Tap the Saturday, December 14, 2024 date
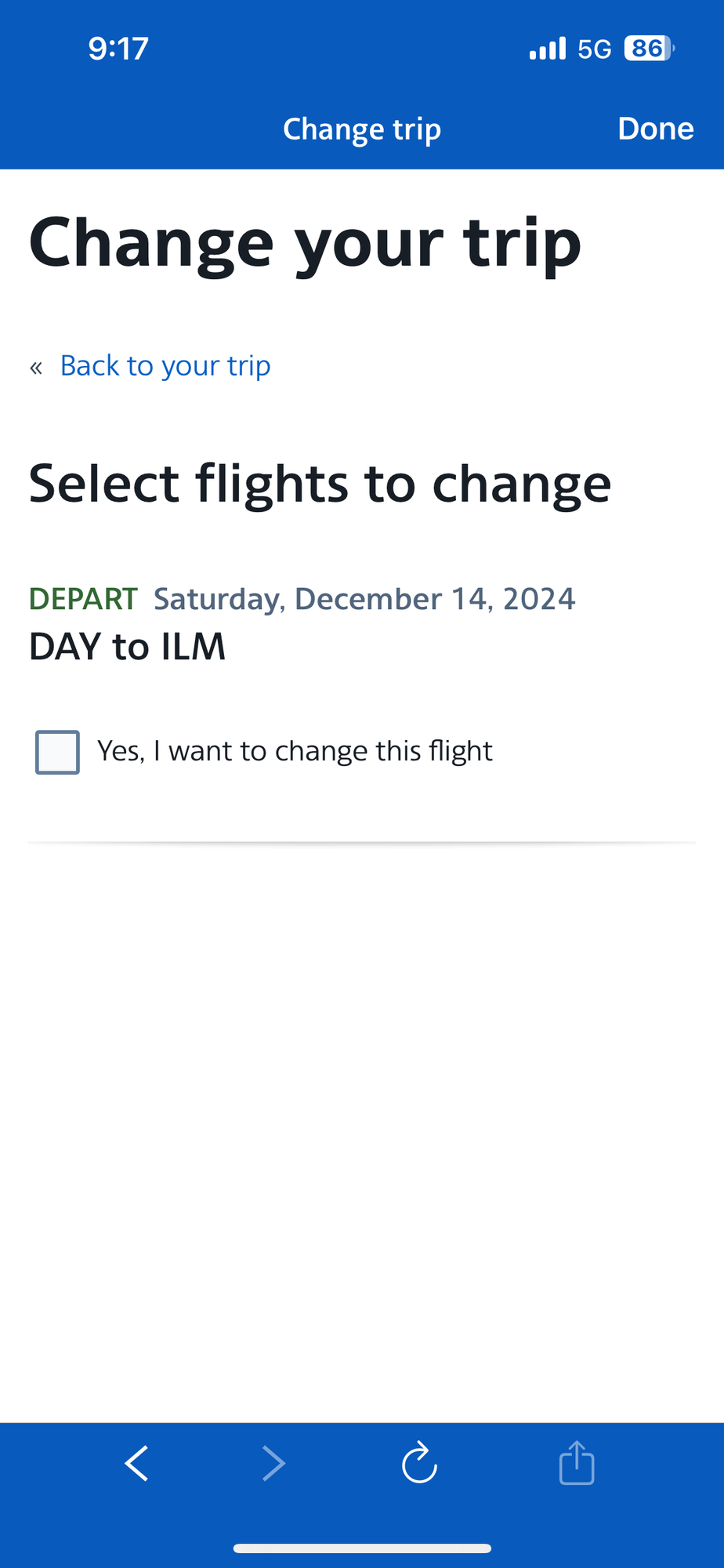724x1568 pixels. [x=364, y=599]
